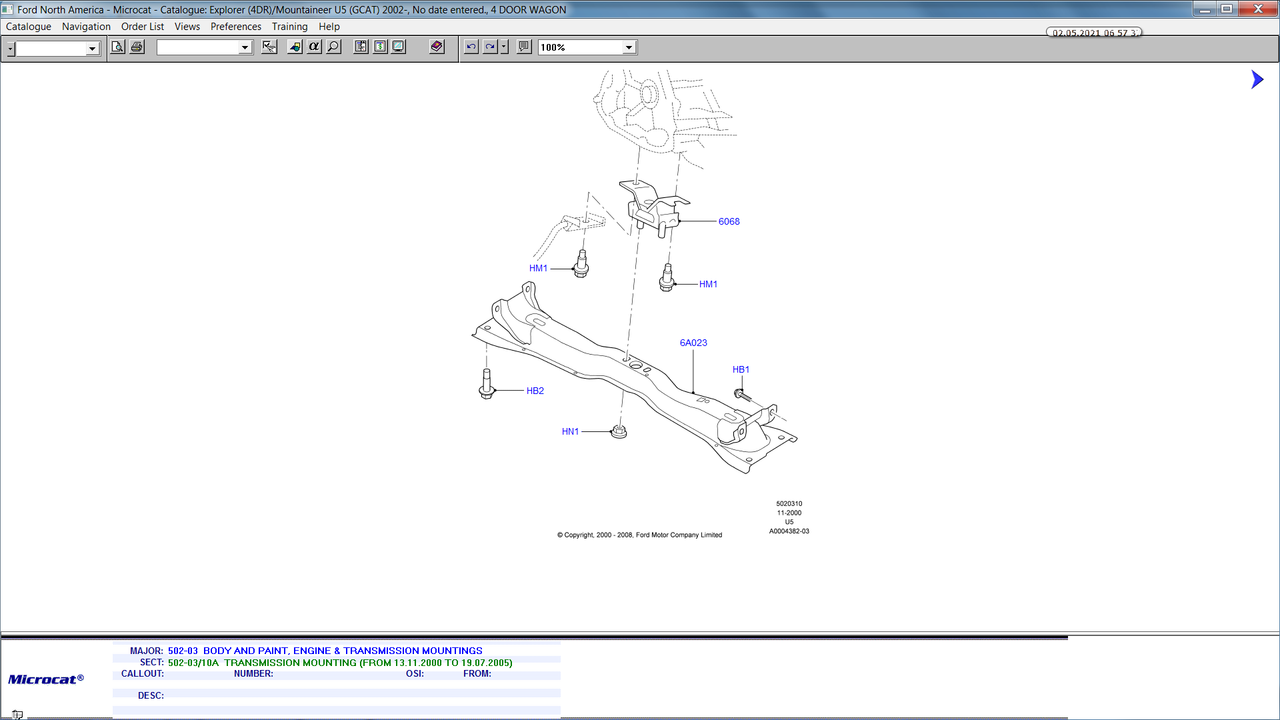Open the Catalogue menu
The height and width of the screenshot is (720, 1280).
(29, 27)
